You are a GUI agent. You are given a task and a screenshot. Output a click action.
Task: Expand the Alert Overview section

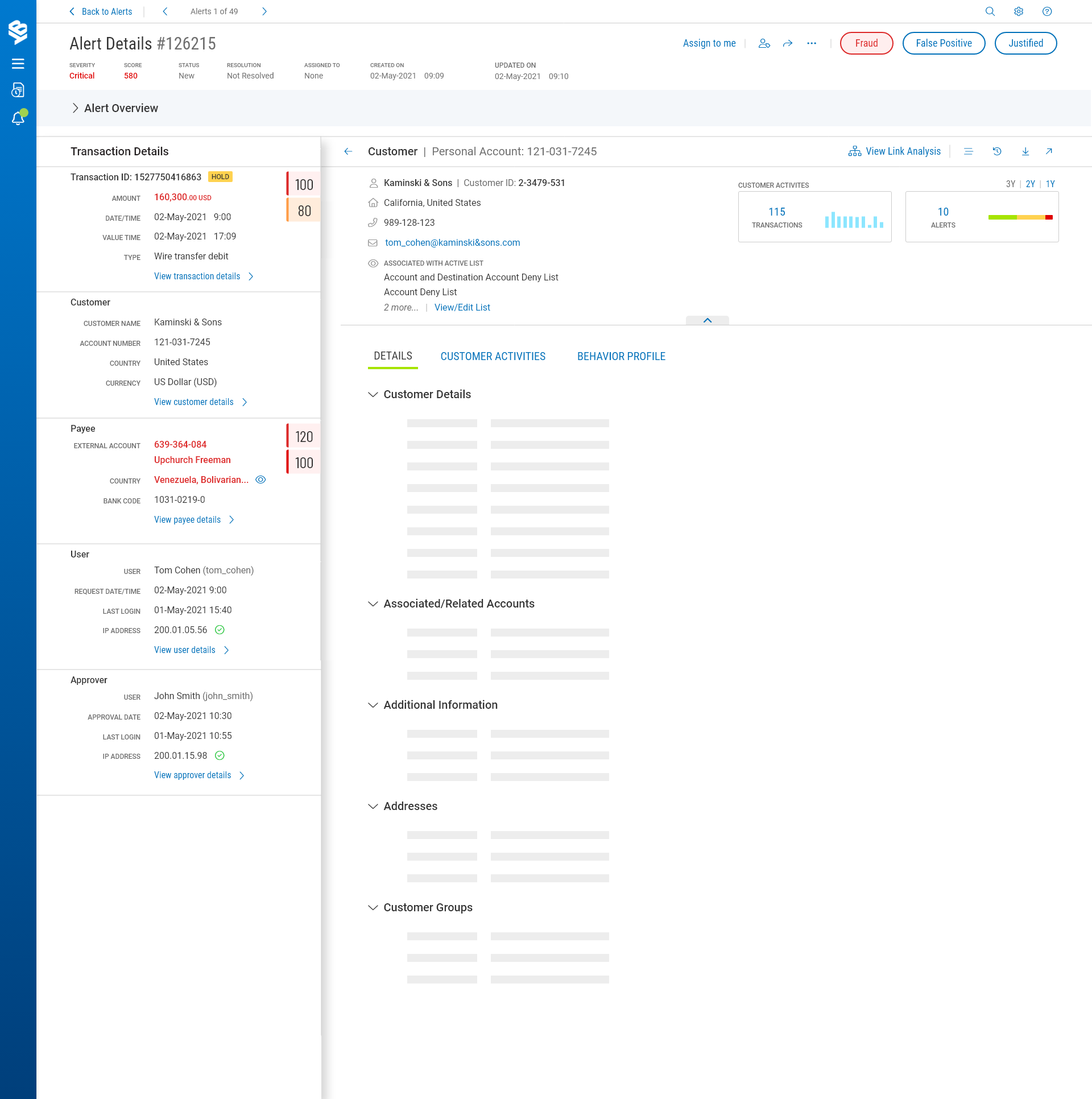click(75, 108)
